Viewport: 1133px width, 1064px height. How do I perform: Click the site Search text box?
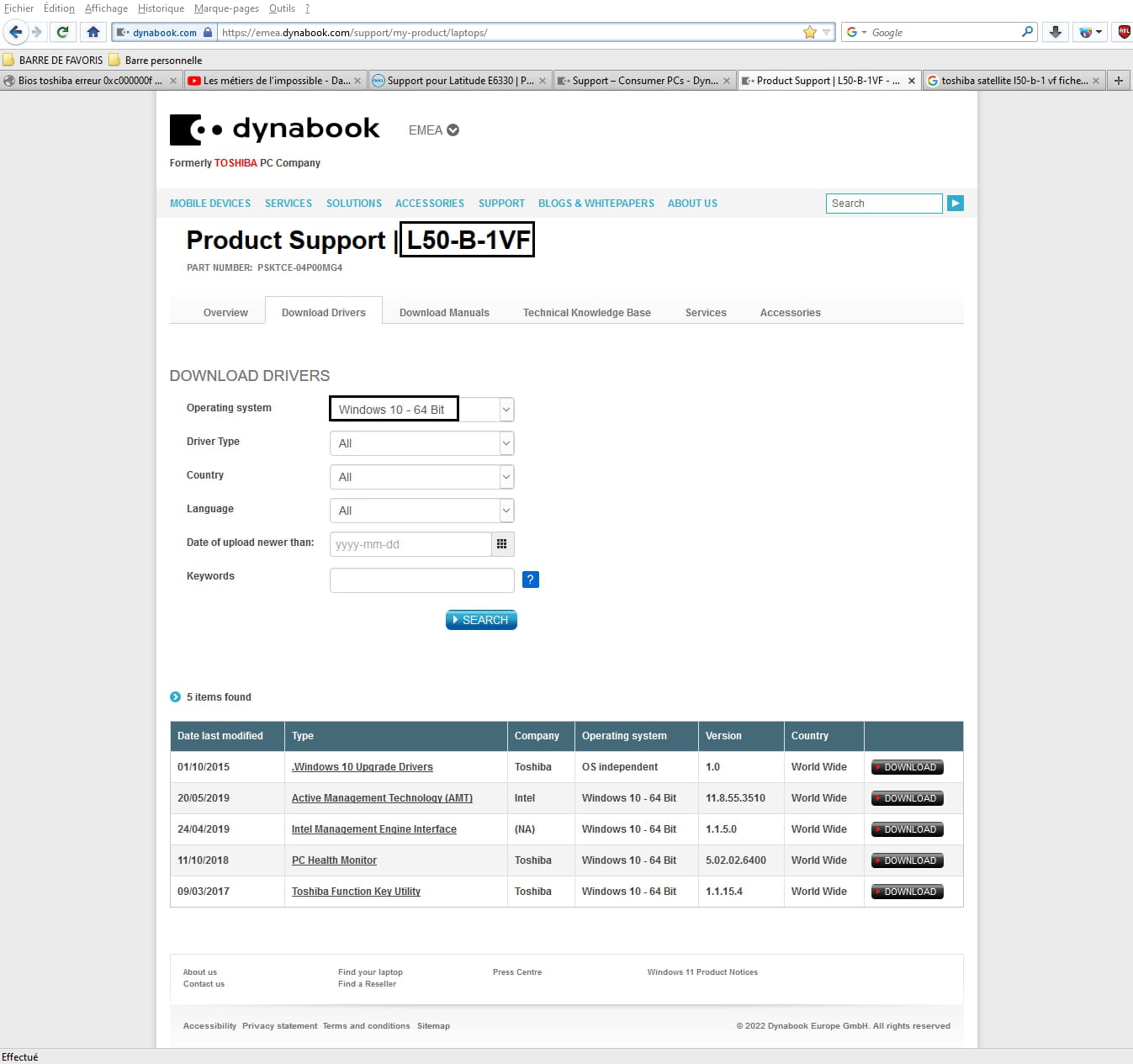tap(884, 204)
